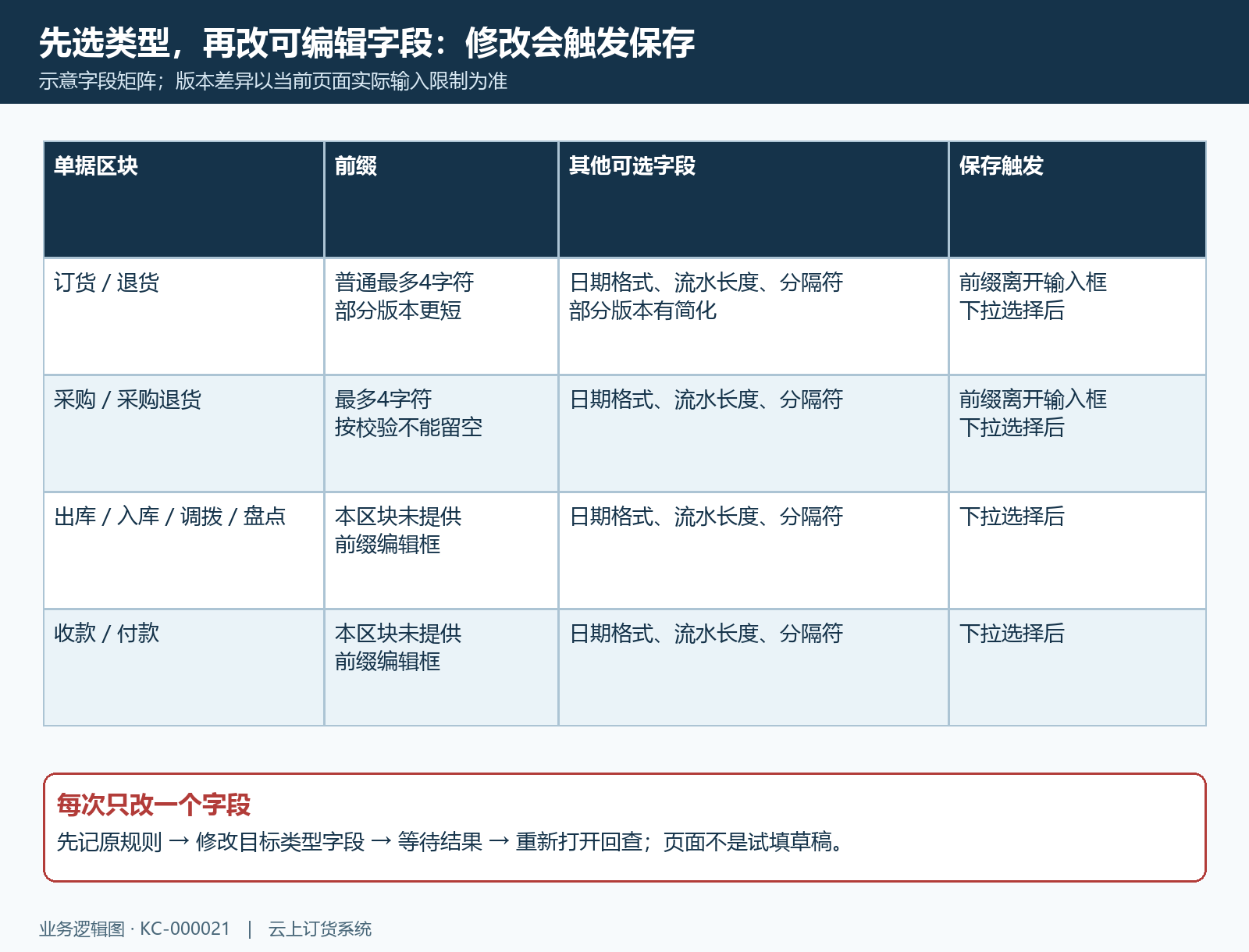1249x952 pixels.
Task: Click the save trigger cell in 订货 / 退货 row
Action: [x=1077, y=317]
